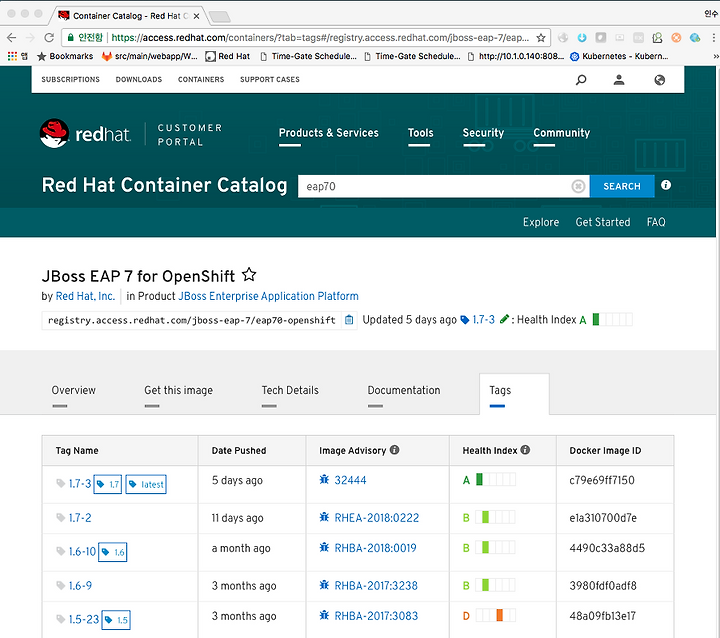Click info icon next to Health Index header
720x638 pixels.
tap(525, 450)
